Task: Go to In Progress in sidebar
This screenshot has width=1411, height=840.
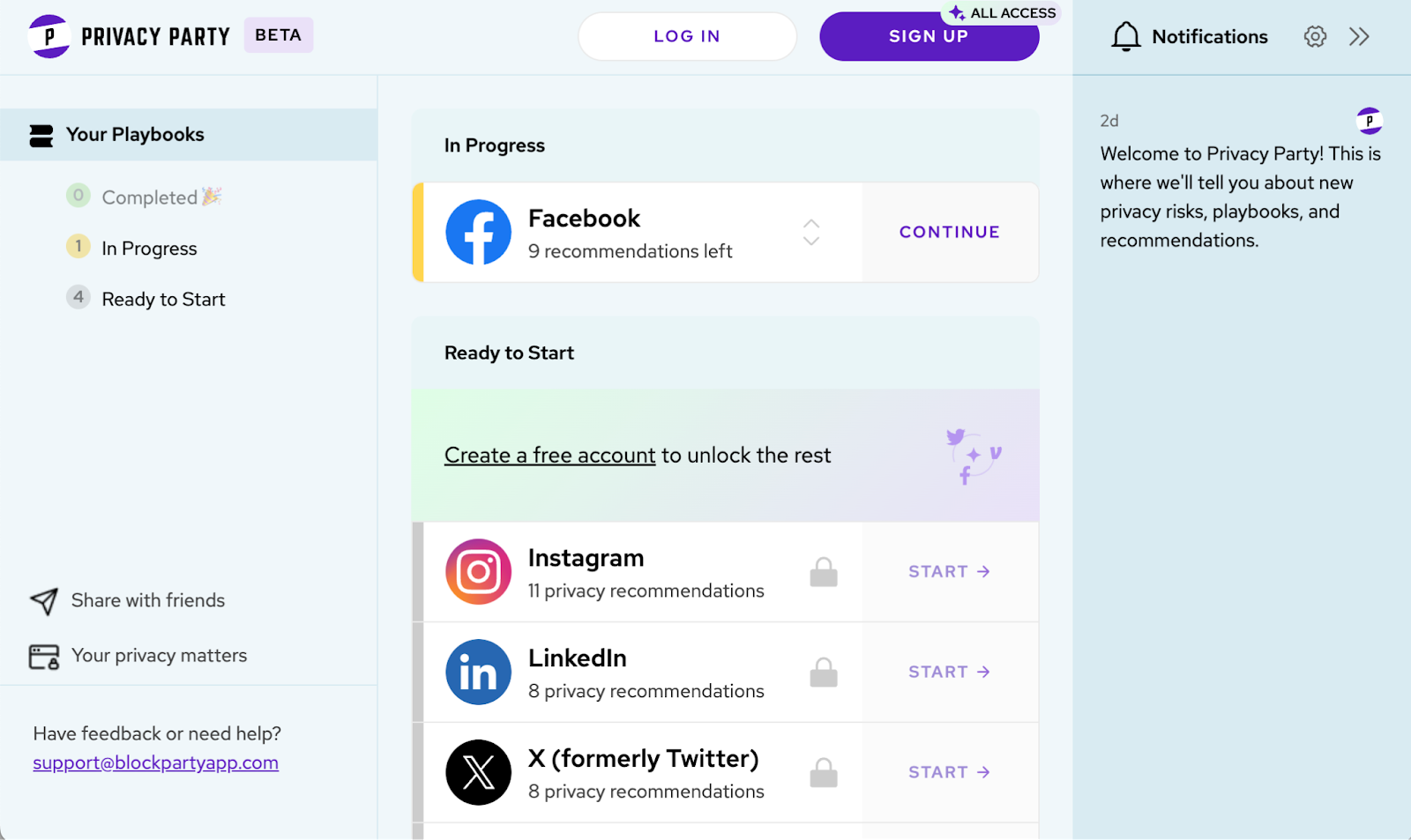Action: point(149,249)
